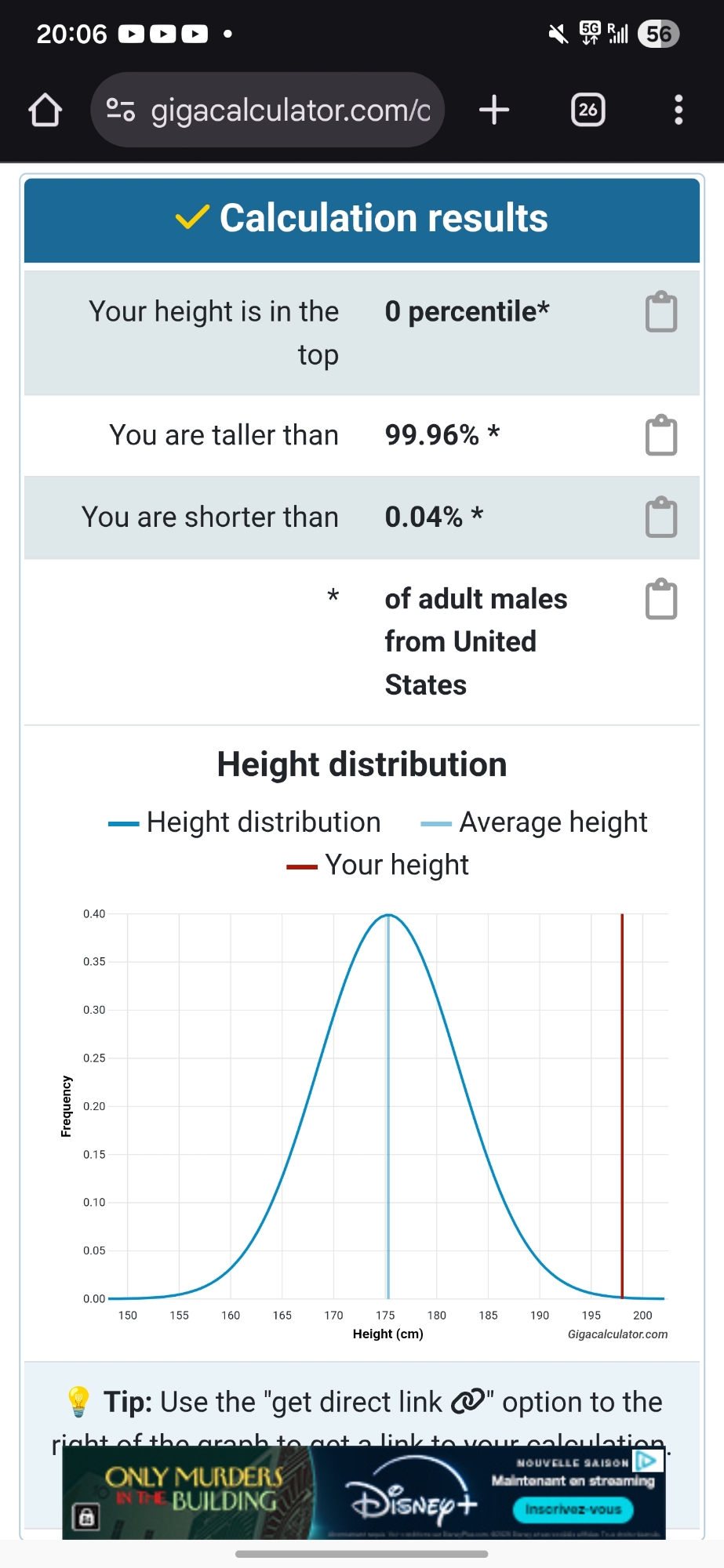724x1568 pixels.
Task: Tap the YouTube notification icon in status bar
Action: tap(131, 34)
